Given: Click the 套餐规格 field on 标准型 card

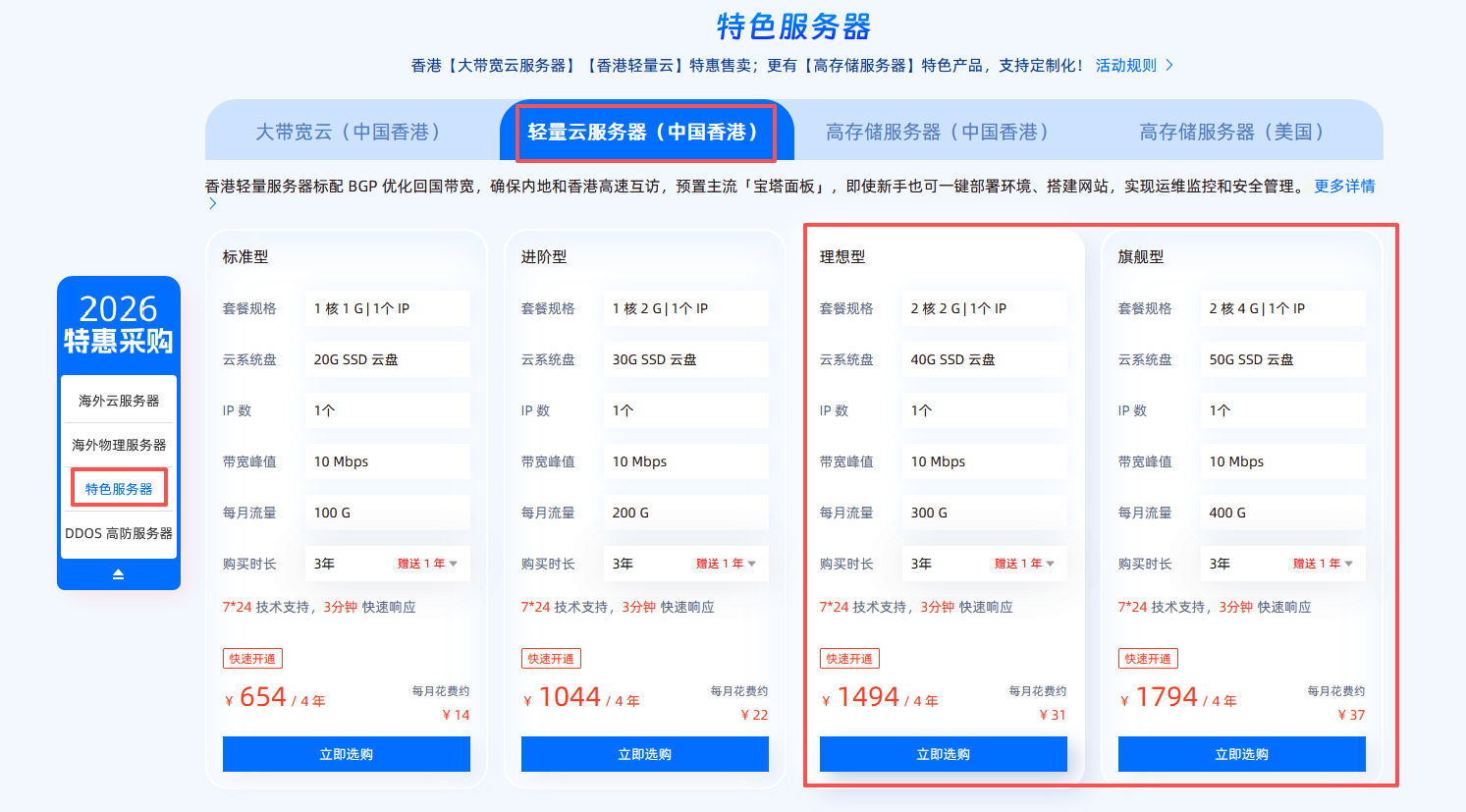Looking at the screenshot, I should [387, 307].
